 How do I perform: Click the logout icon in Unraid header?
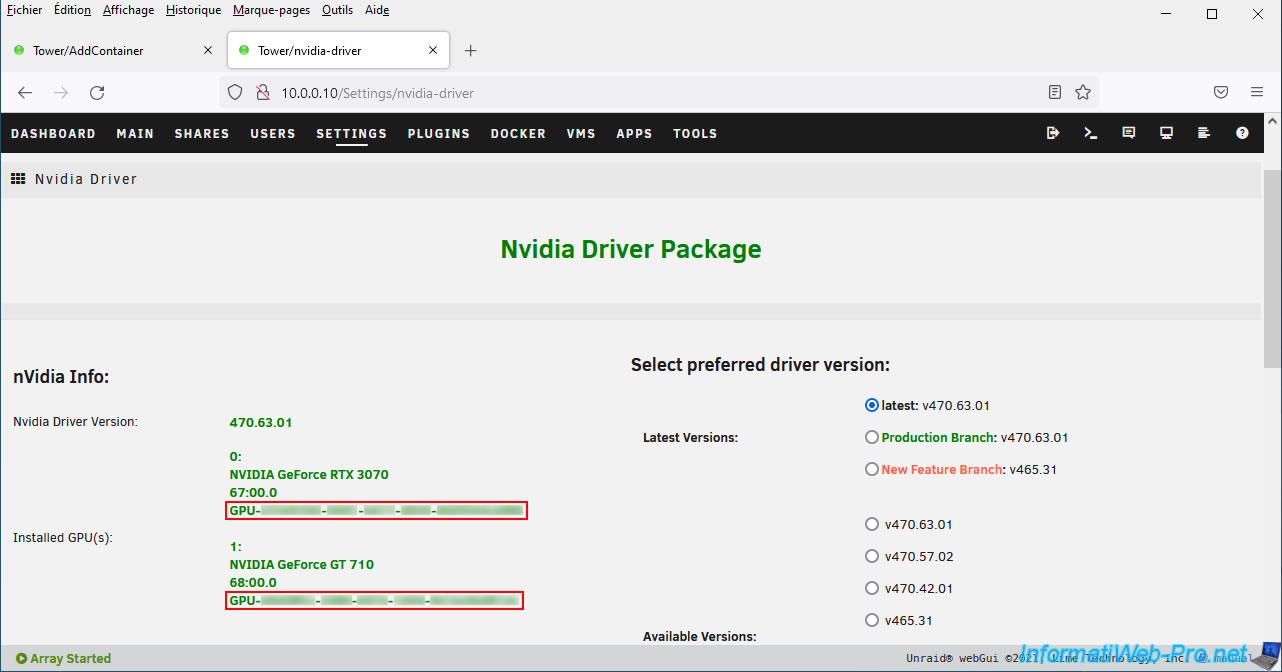(1053, 133)
